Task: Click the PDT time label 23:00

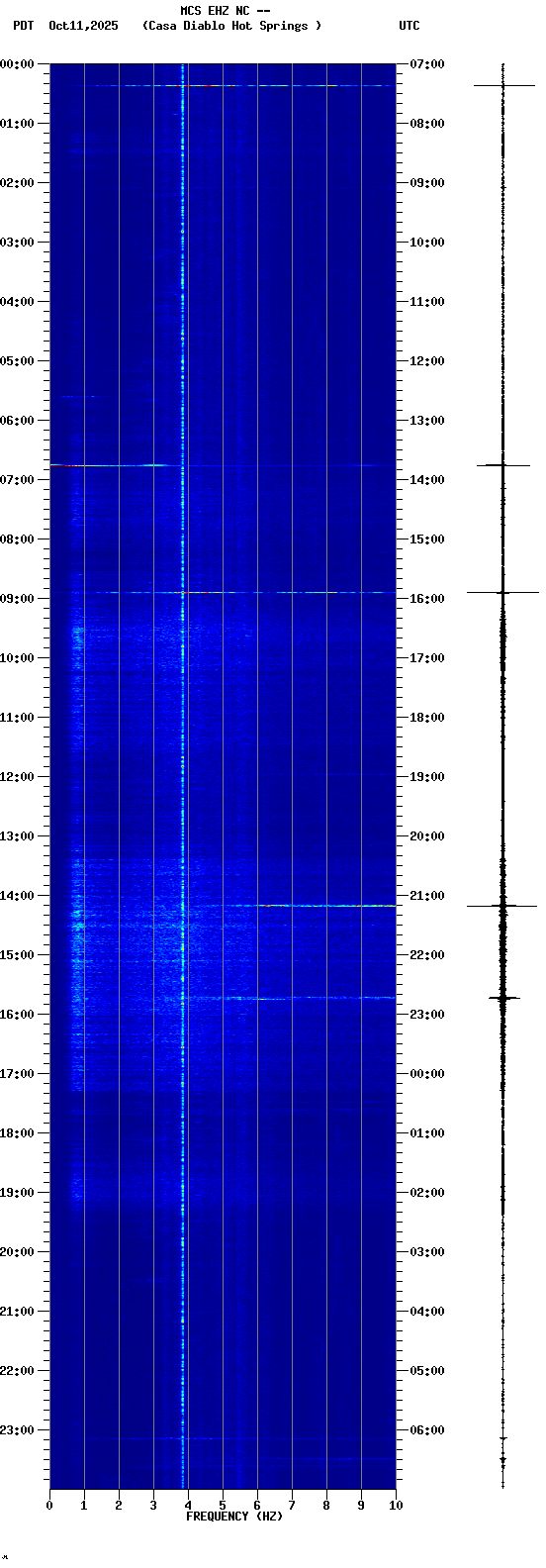Action: (18, 1430)
